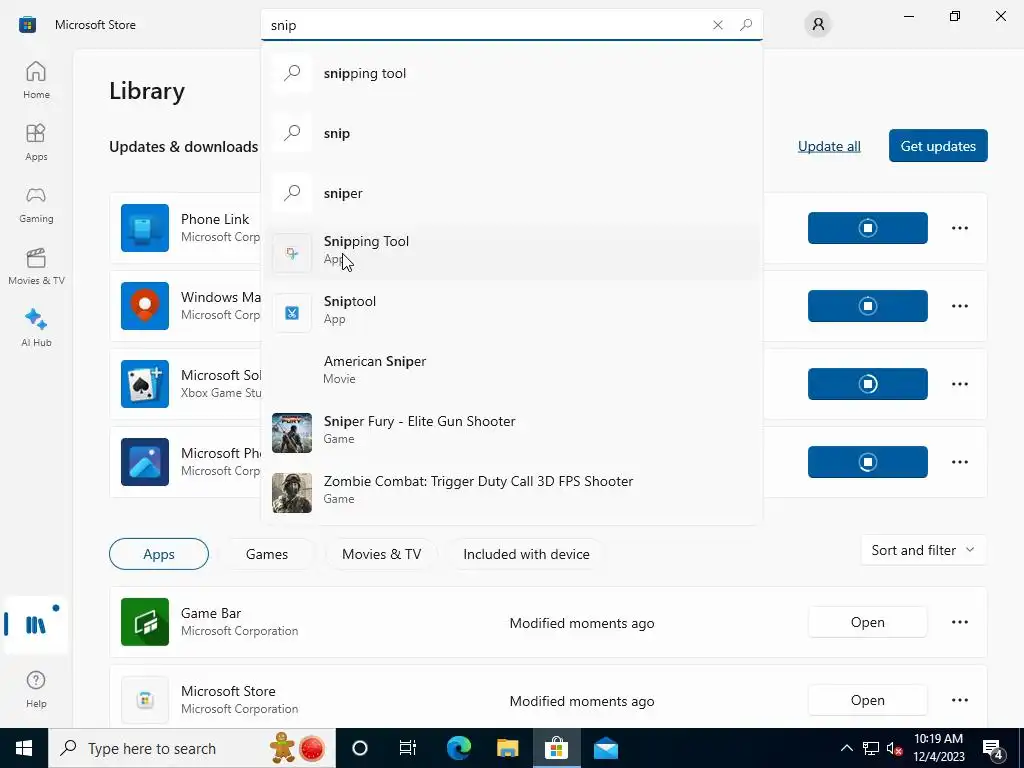Expand the Sort and filter dropdown
Screen dimensions: 1024x768
coord(923,550)
